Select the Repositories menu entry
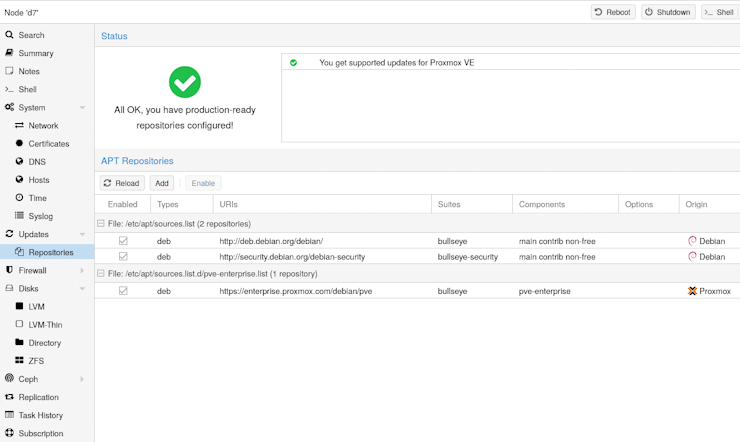The width and height of the screenshot is (740, 442). pos(47,252)
